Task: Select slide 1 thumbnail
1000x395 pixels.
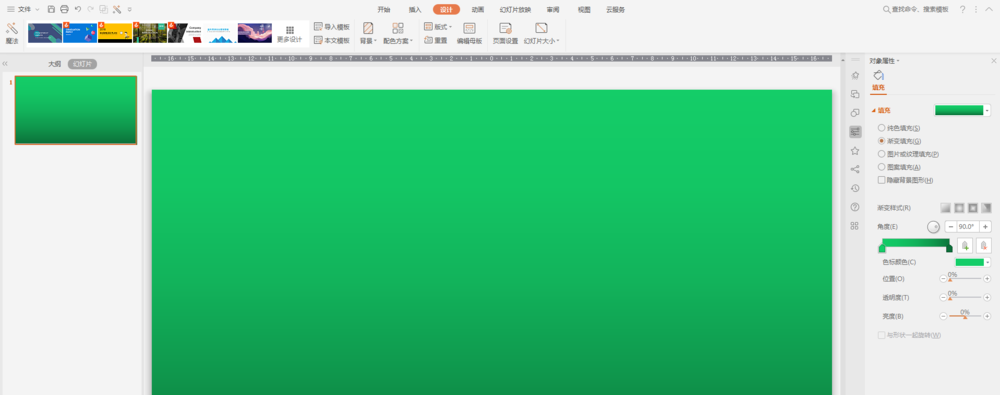Action: 76,110
